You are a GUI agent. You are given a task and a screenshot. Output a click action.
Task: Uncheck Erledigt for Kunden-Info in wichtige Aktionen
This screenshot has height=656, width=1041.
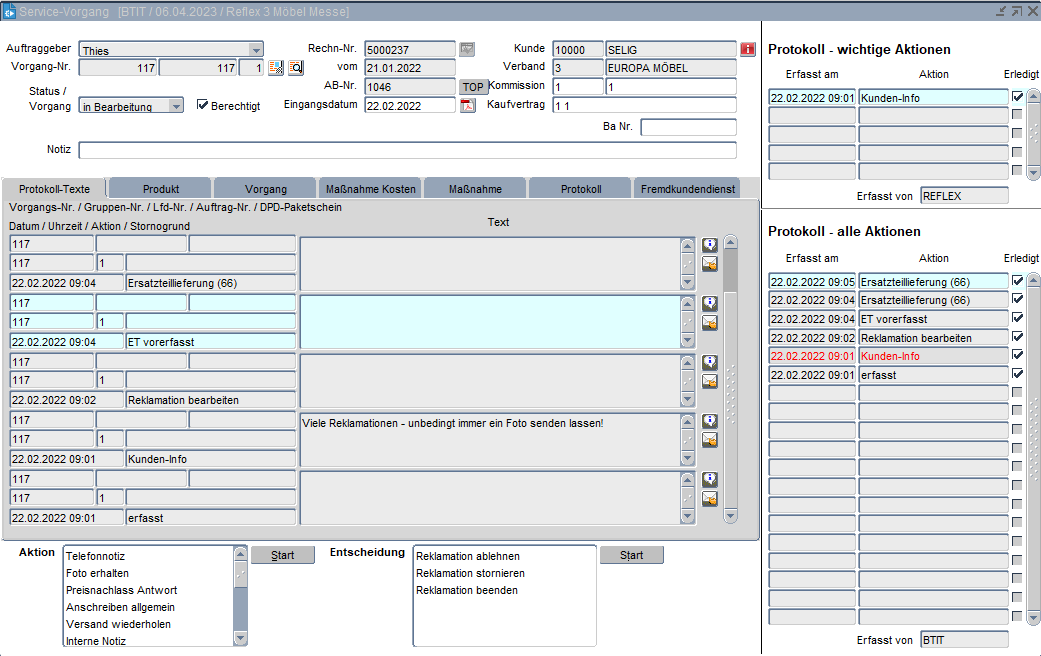pyautogui.click(x=1017, y=97)
